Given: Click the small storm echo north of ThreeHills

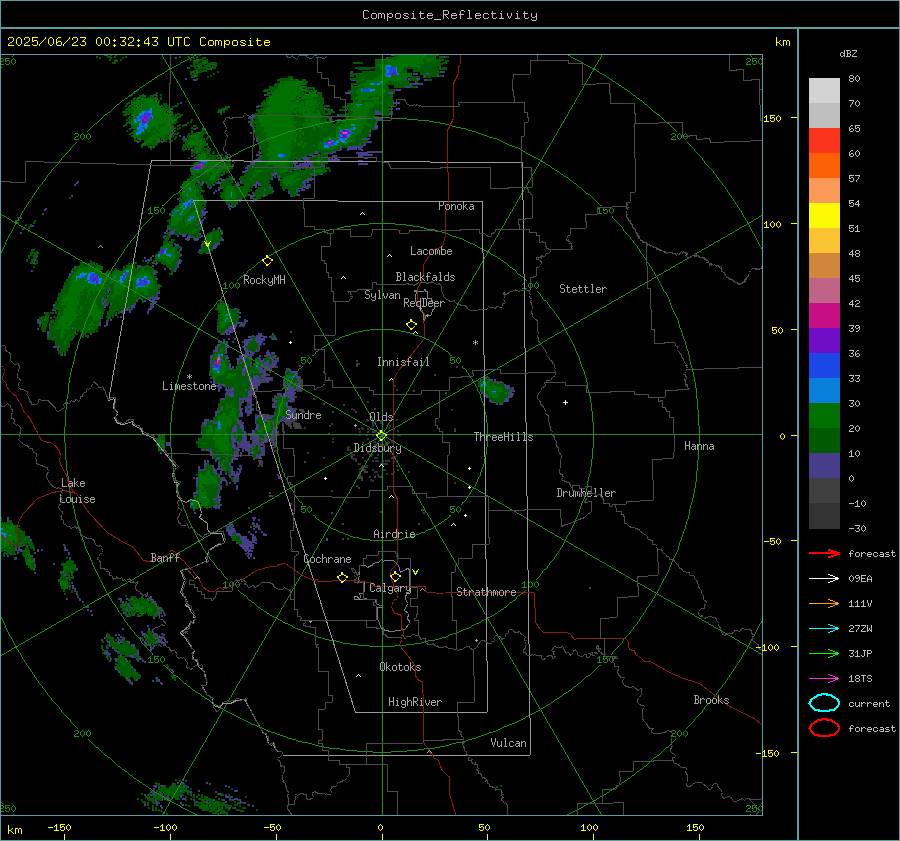Looking at the screenshot, I should [x=496, y=390].
